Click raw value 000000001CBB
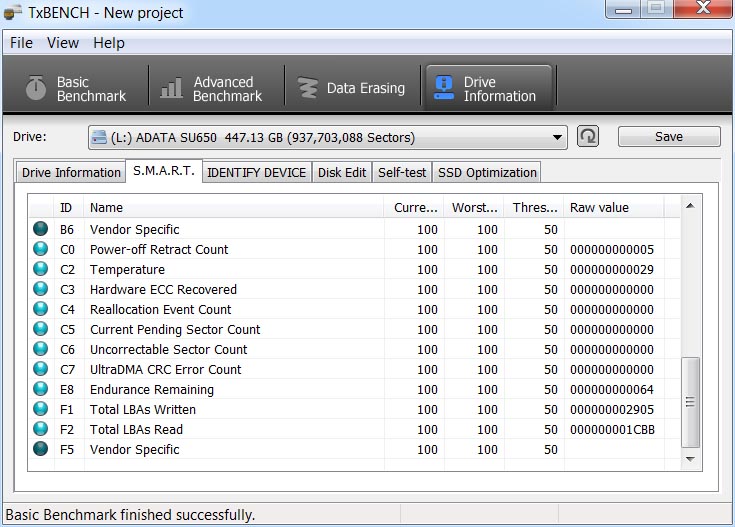 tap(612, 429)
